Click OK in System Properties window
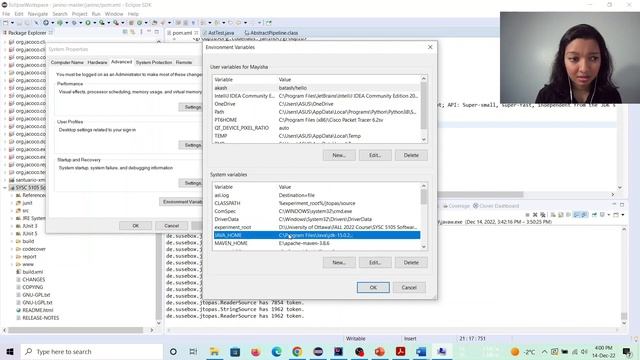640x360 pixels. click(136, 226)
